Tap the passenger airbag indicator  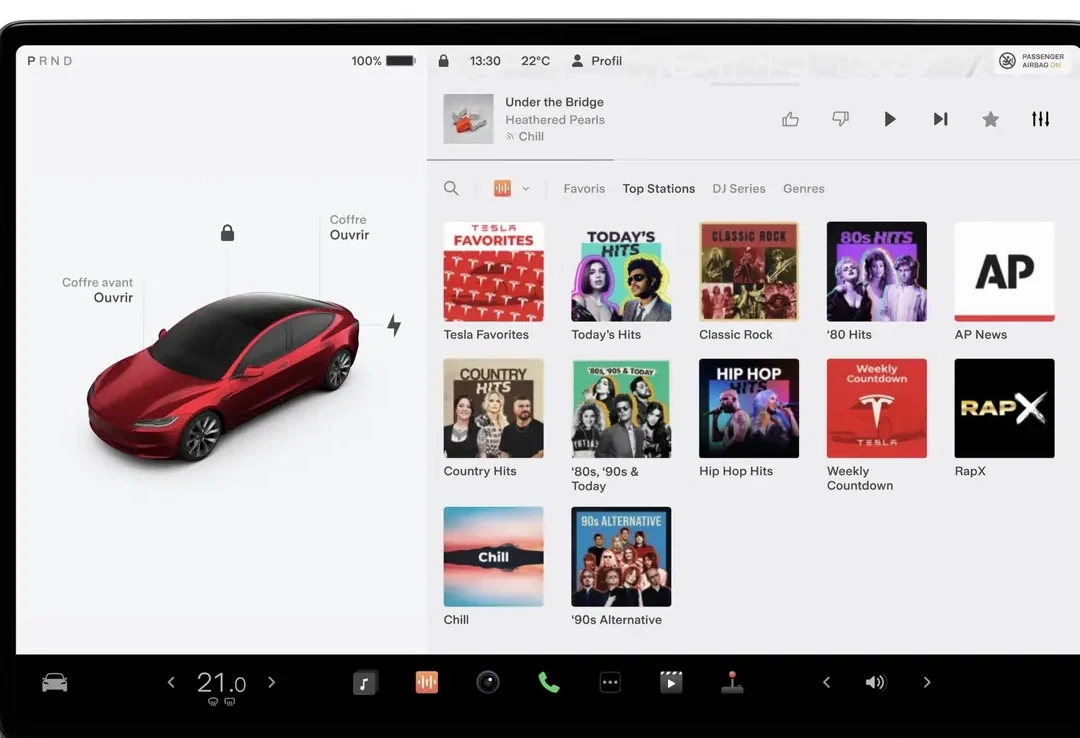point(1031,61)
